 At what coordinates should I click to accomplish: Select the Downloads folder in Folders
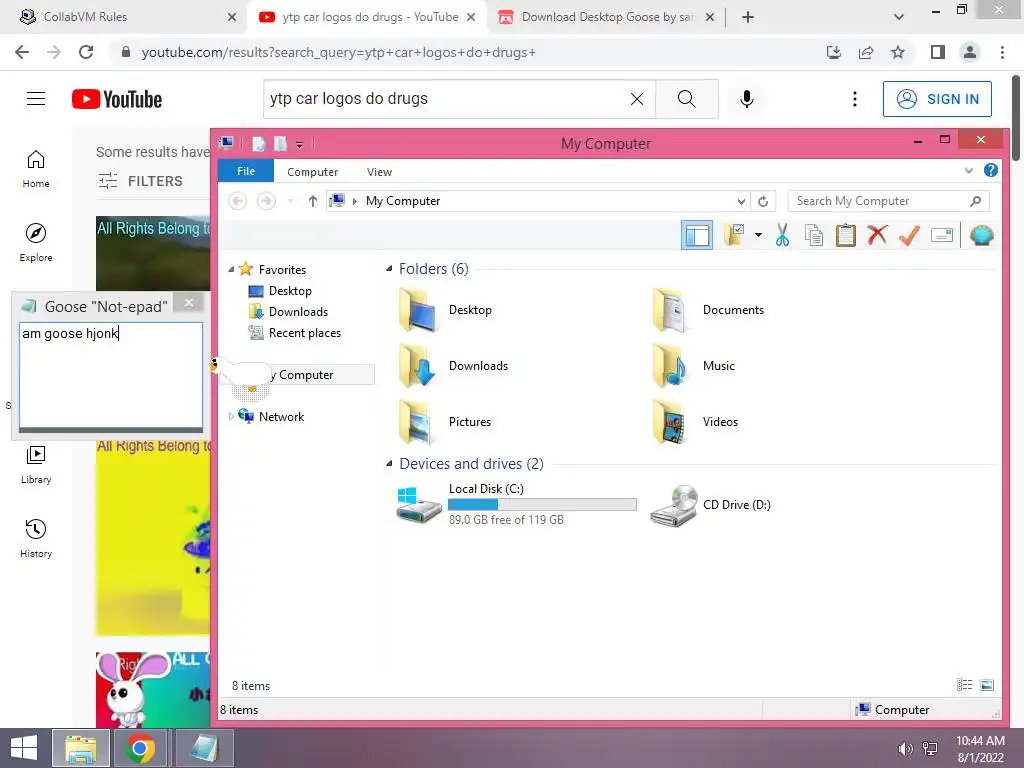coord(453,366)
